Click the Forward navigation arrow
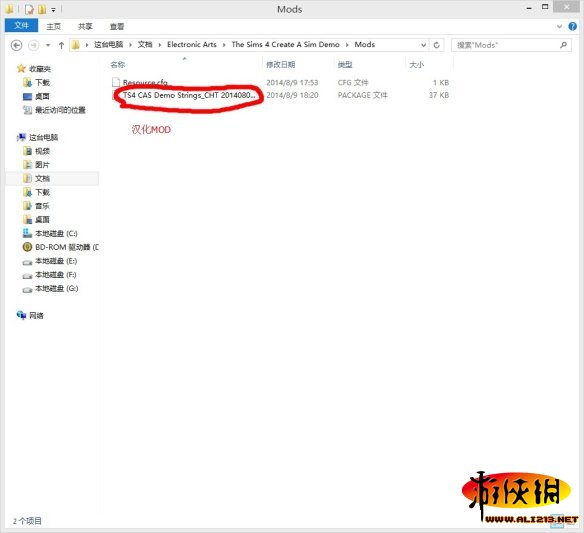The height and width of the screenshot is (533, 584). [34, 45]
